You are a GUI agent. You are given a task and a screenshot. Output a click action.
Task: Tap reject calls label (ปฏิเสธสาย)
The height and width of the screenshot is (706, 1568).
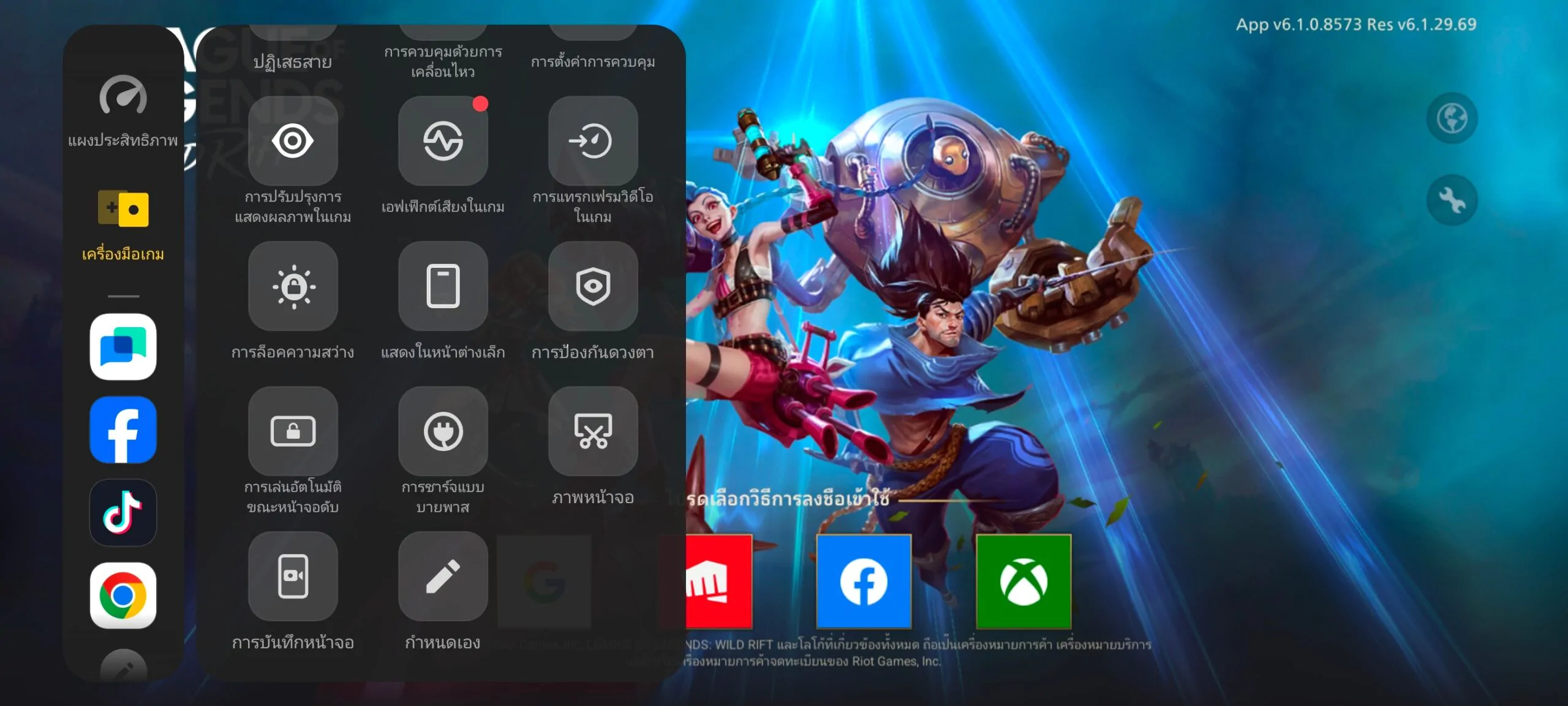293,62
